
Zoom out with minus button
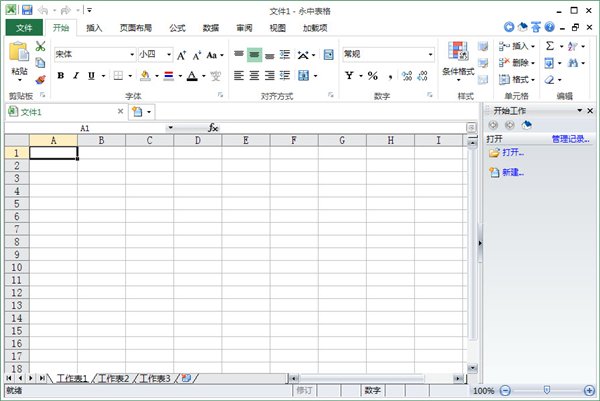pyautogui.click(x=505, y=390)
